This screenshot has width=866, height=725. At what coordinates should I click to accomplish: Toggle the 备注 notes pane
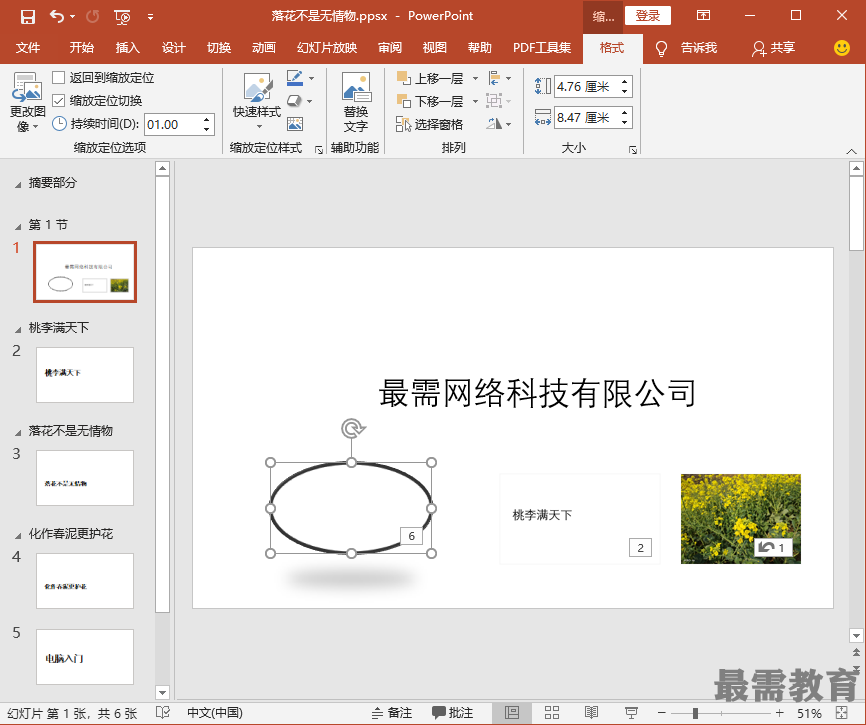click(x=392, y=713)
